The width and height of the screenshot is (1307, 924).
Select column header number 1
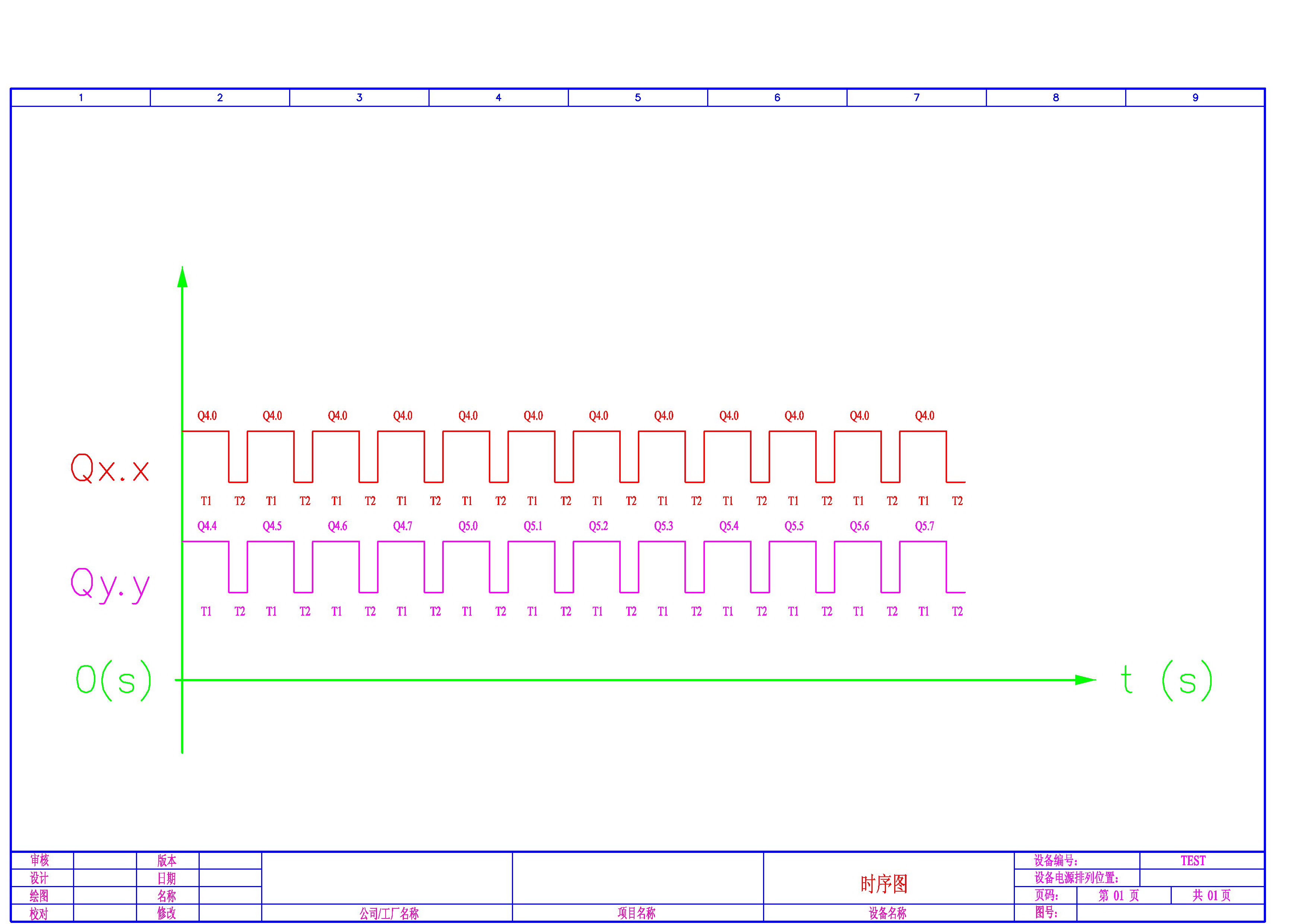tap(81, 98)
